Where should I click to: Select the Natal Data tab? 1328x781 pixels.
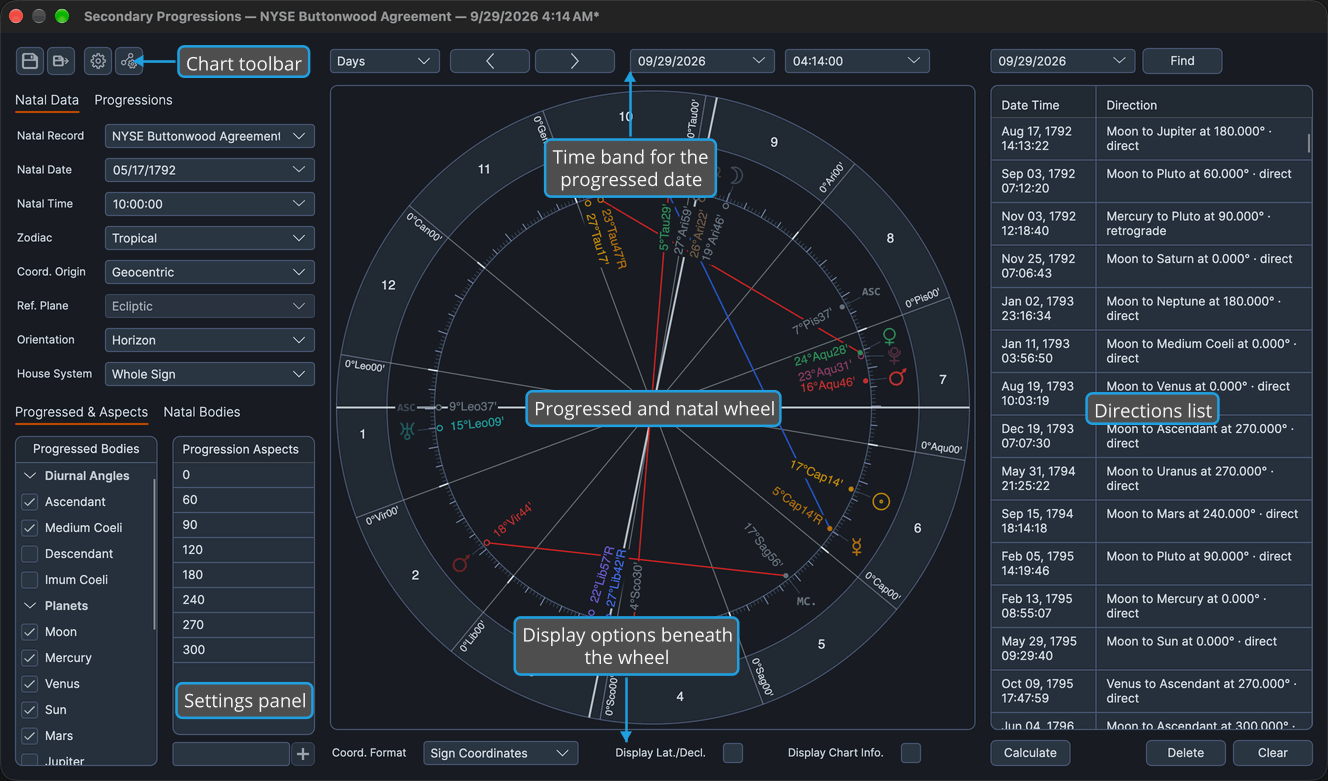47,100
